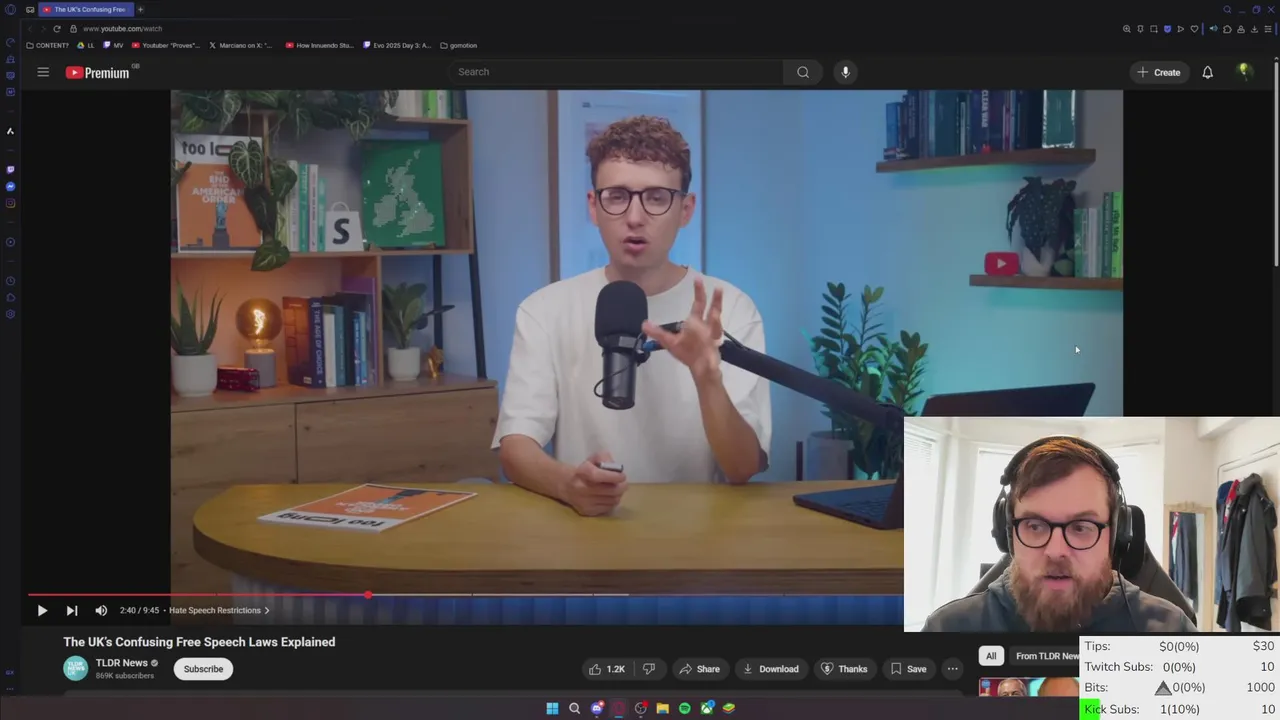Image resolution: width=1280 pixels, height=720 pixels.
Task: Open Messenger in the browser sidebar
Action: [10, 187]
